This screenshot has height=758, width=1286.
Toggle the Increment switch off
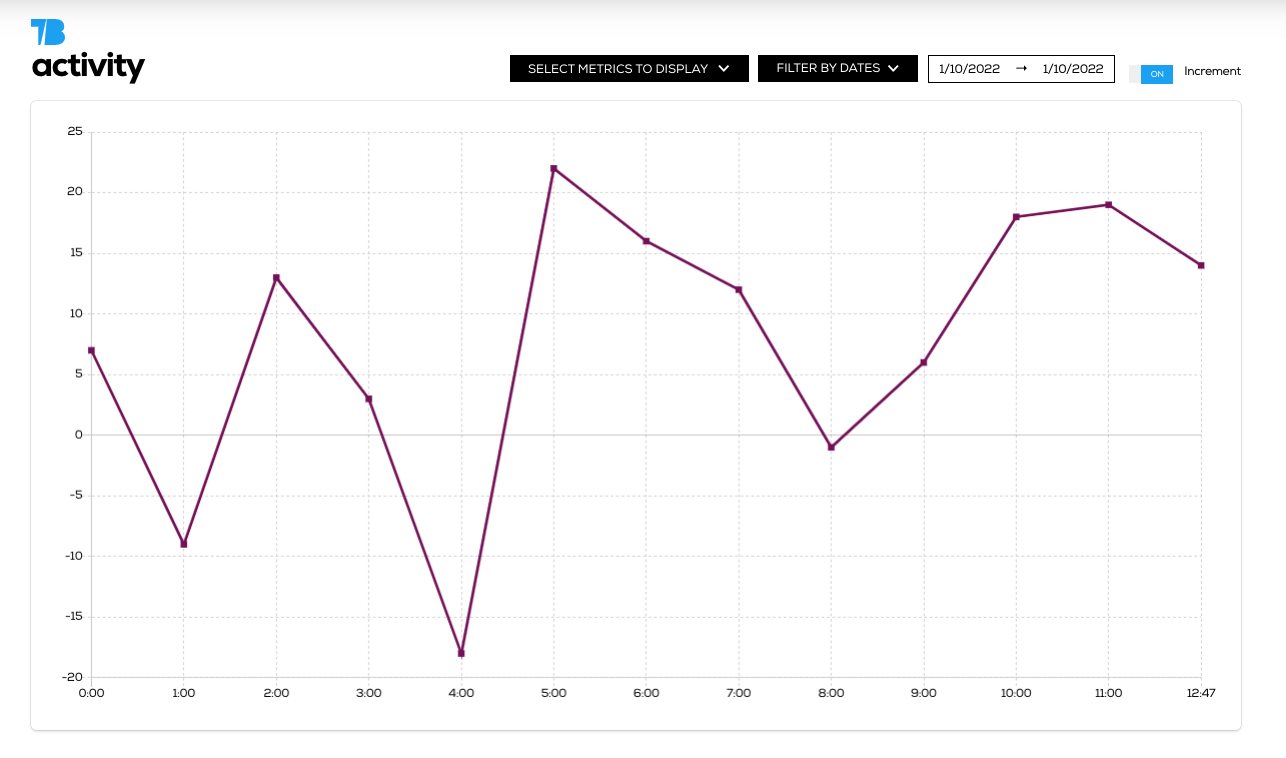point(1150,73)
